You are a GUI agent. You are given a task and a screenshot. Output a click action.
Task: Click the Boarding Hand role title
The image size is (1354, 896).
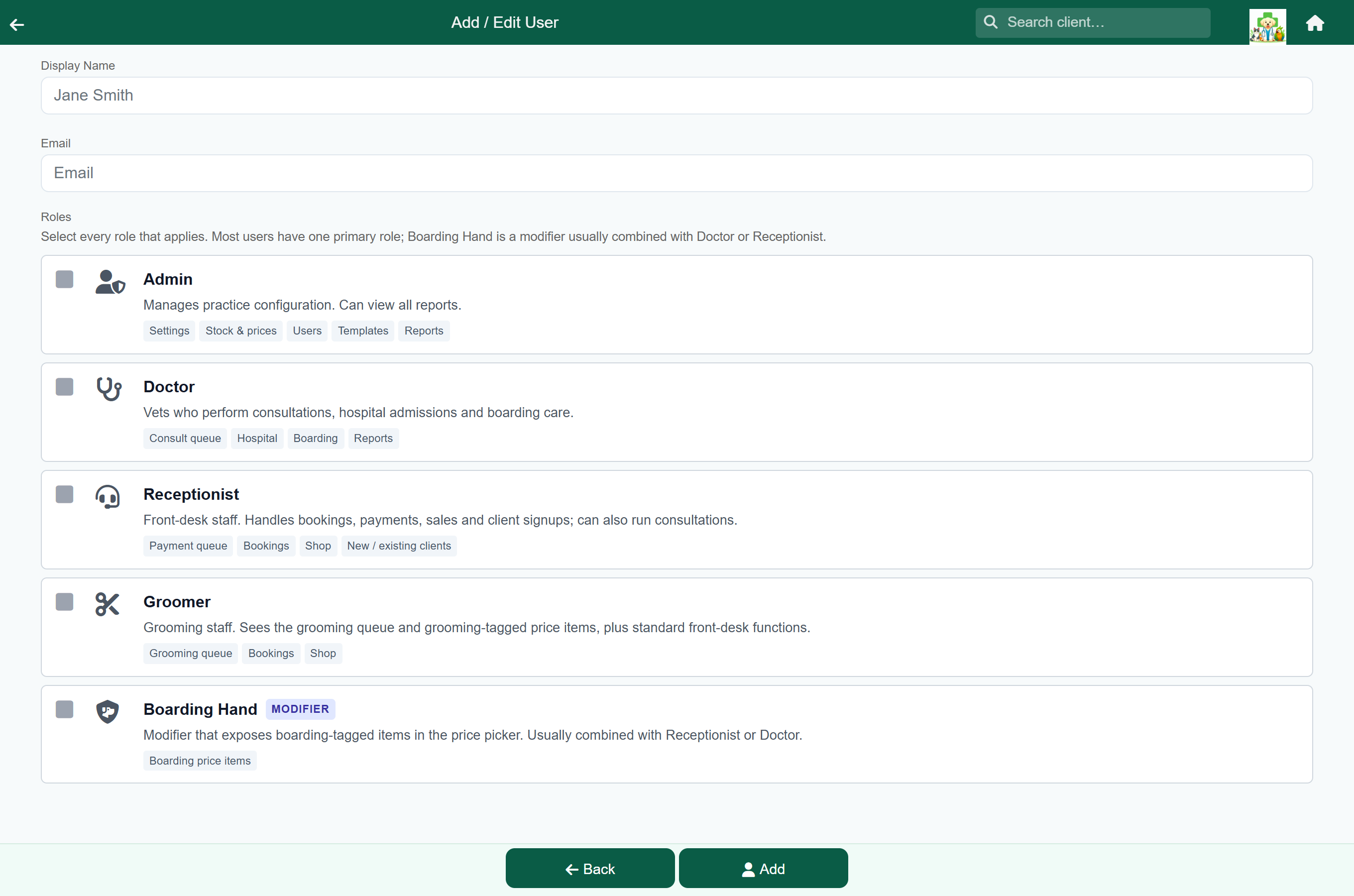tap(201, 709)
